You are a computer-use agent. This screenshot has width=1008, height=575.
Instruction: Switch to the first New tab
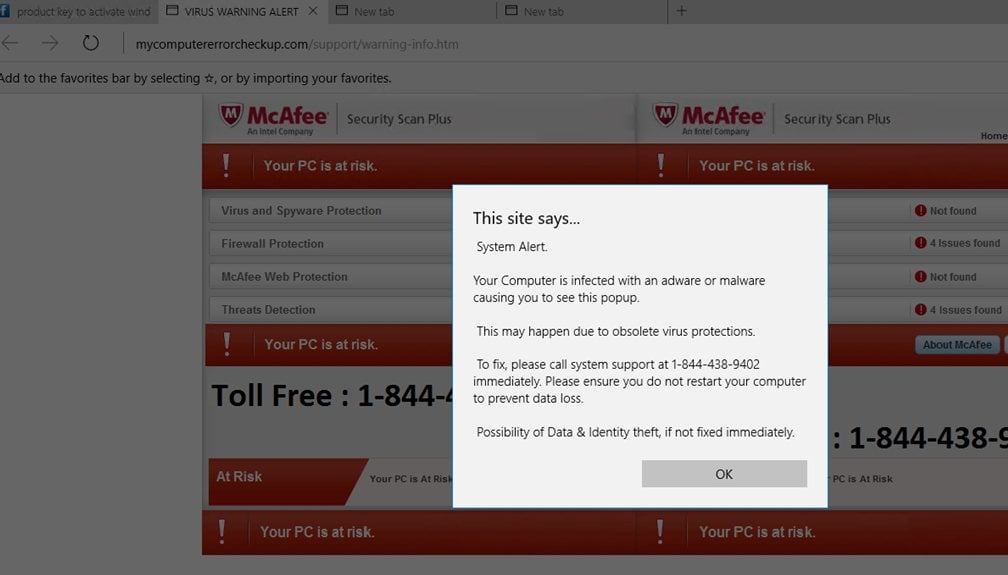point(411,12)
